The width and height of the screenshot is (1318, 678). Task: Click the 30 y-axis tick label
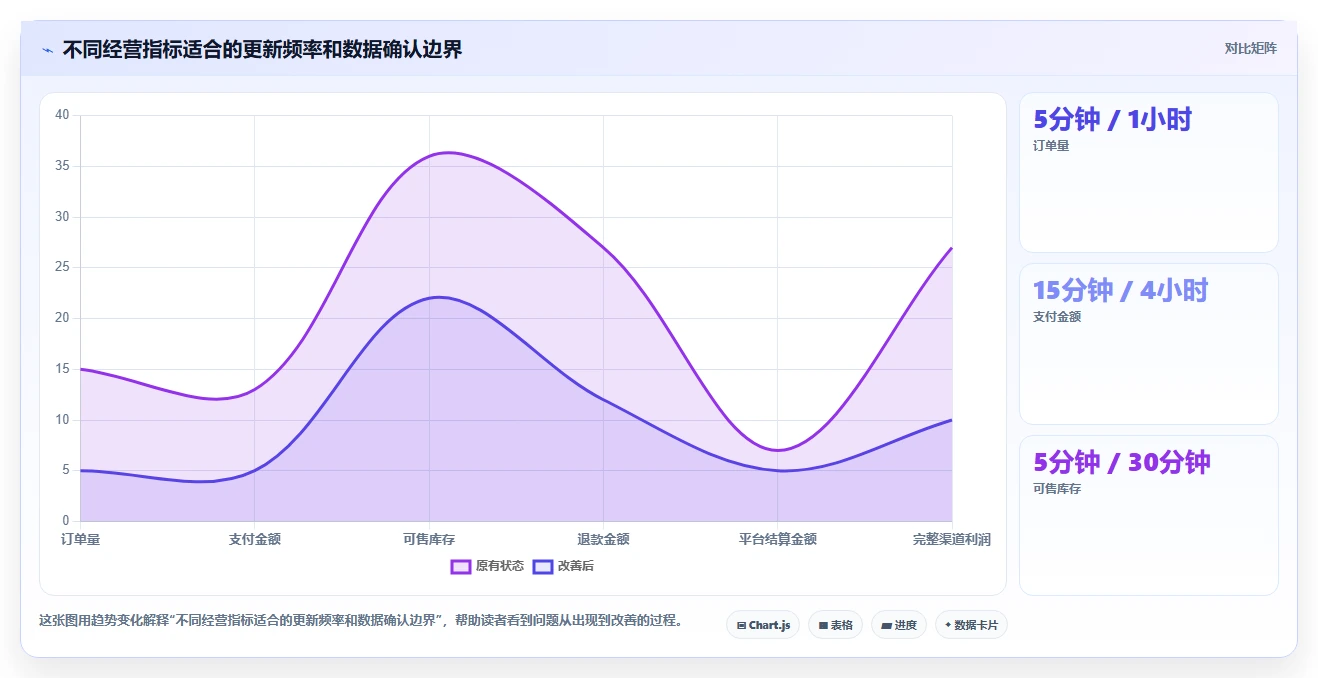click(x=62, y=217)
